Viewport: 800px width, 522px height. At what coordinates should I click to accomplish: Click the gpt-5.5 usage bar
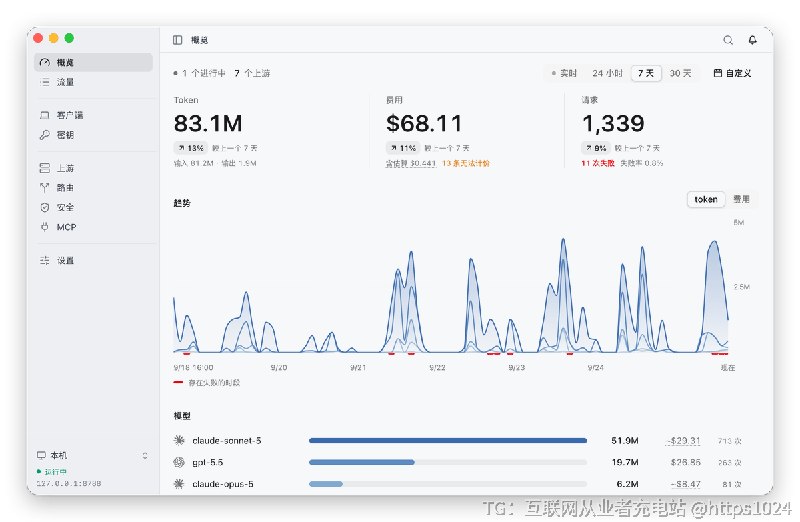click(448, 462)
